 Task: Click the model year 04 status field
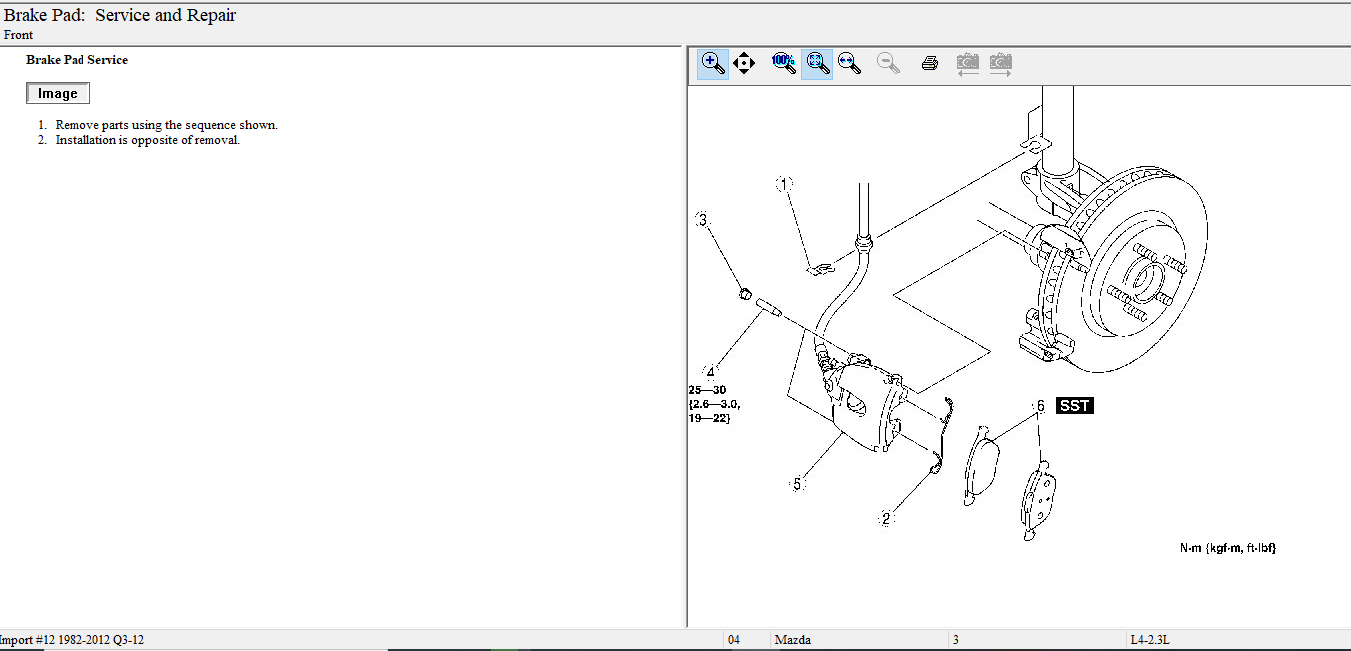734,640
